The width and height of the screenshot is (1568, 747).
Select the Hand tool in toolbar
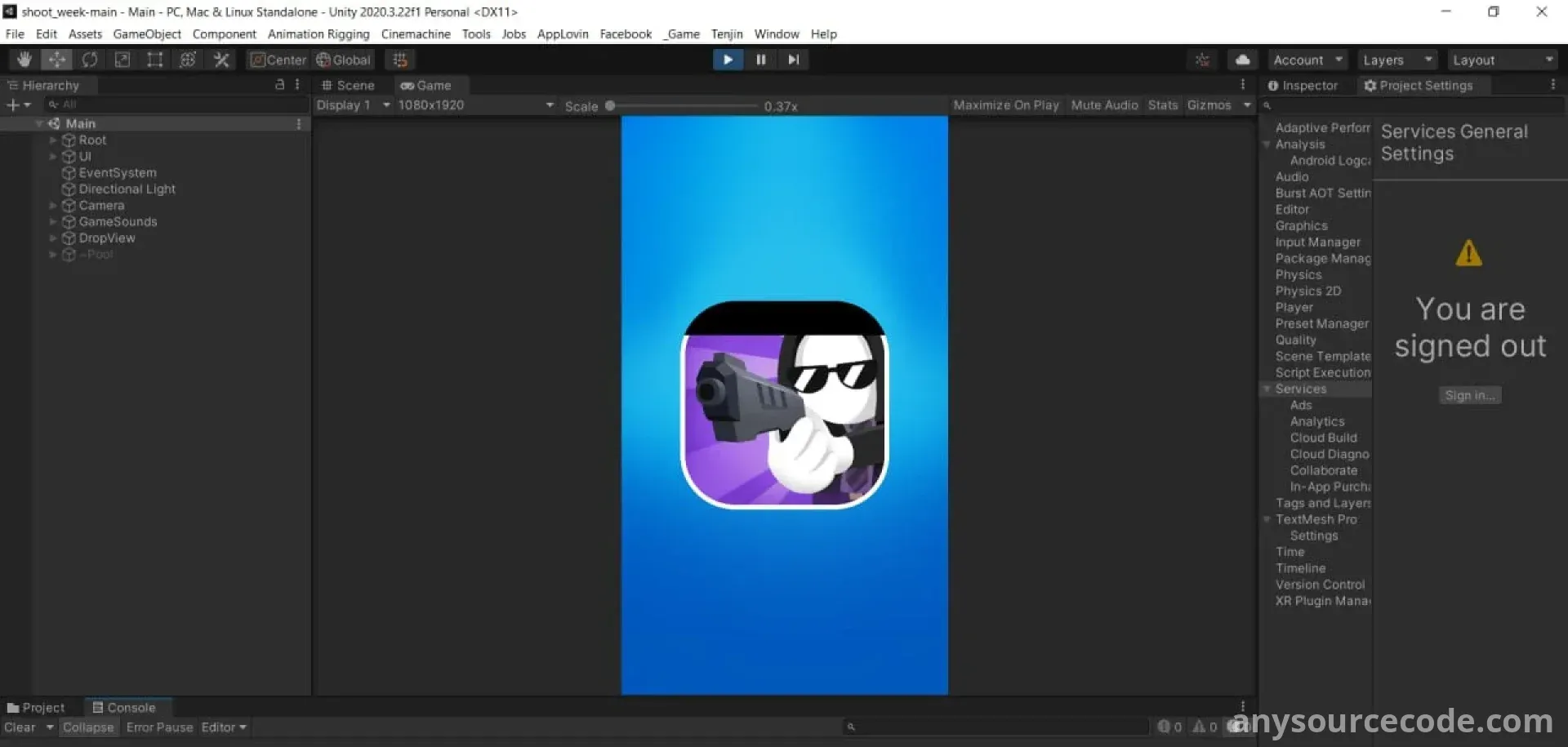click(24, 60)
